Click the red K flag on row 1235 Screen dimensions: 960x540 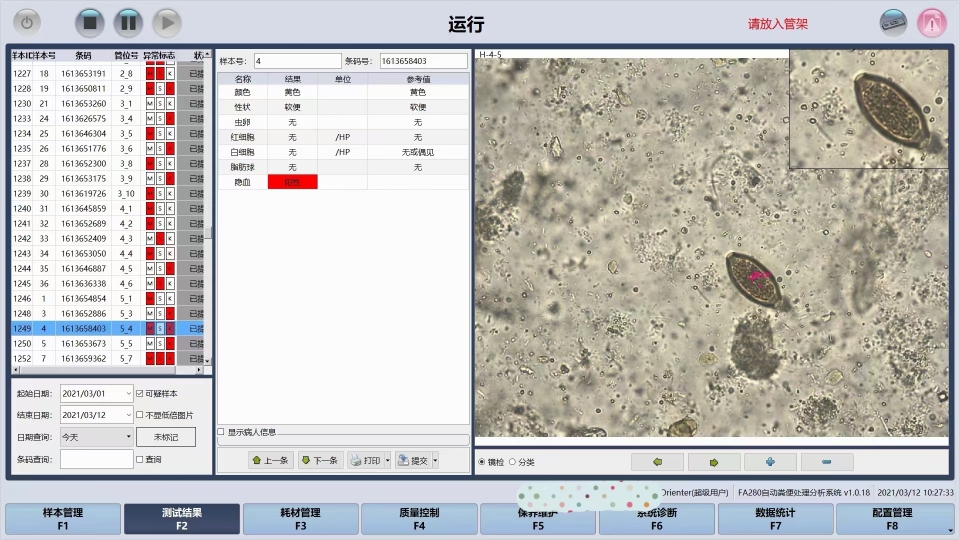(x=170, y=149)
